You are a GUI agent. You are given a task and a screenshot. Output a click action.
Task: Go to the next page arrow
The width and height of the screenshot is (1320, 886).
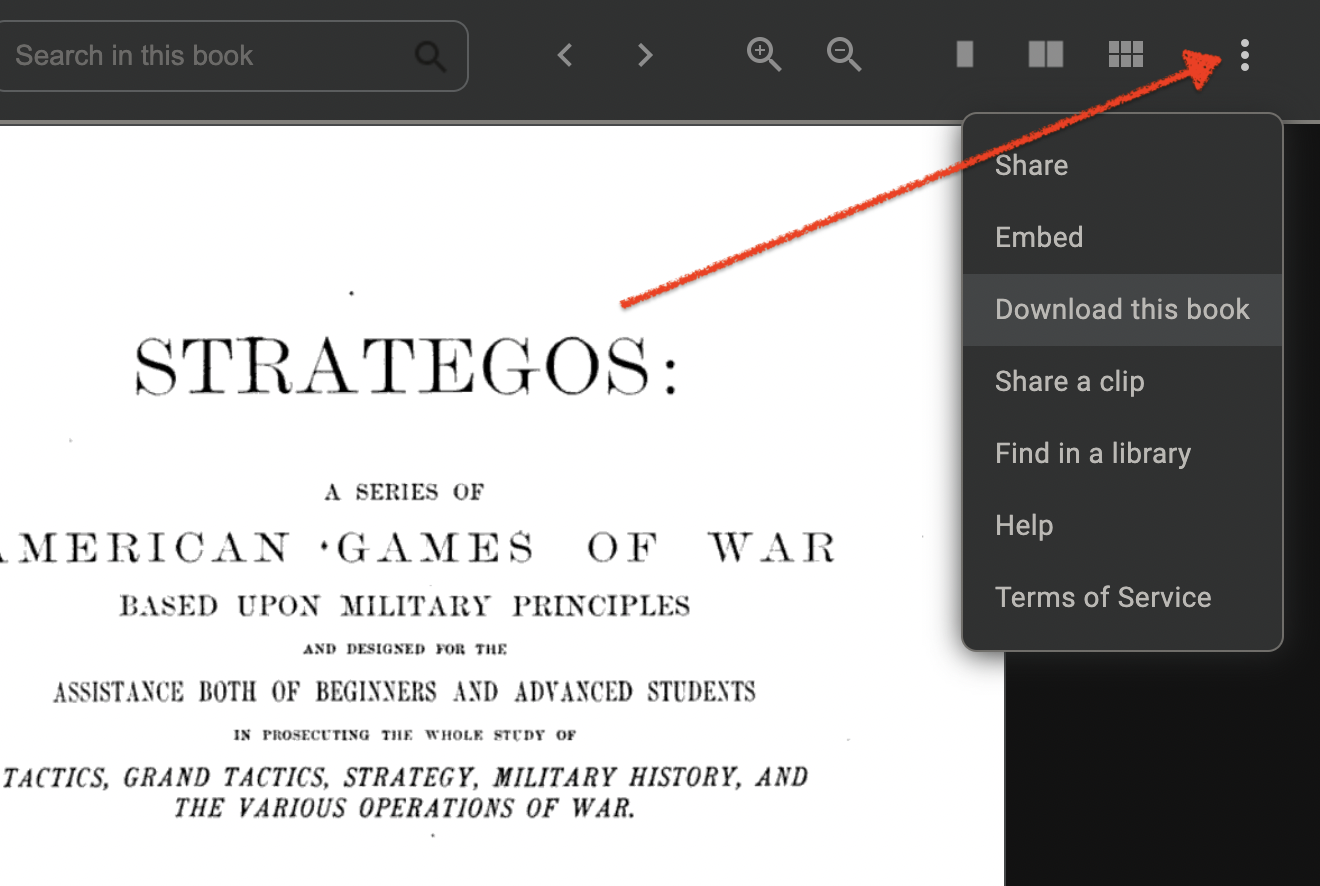[645, 55]
